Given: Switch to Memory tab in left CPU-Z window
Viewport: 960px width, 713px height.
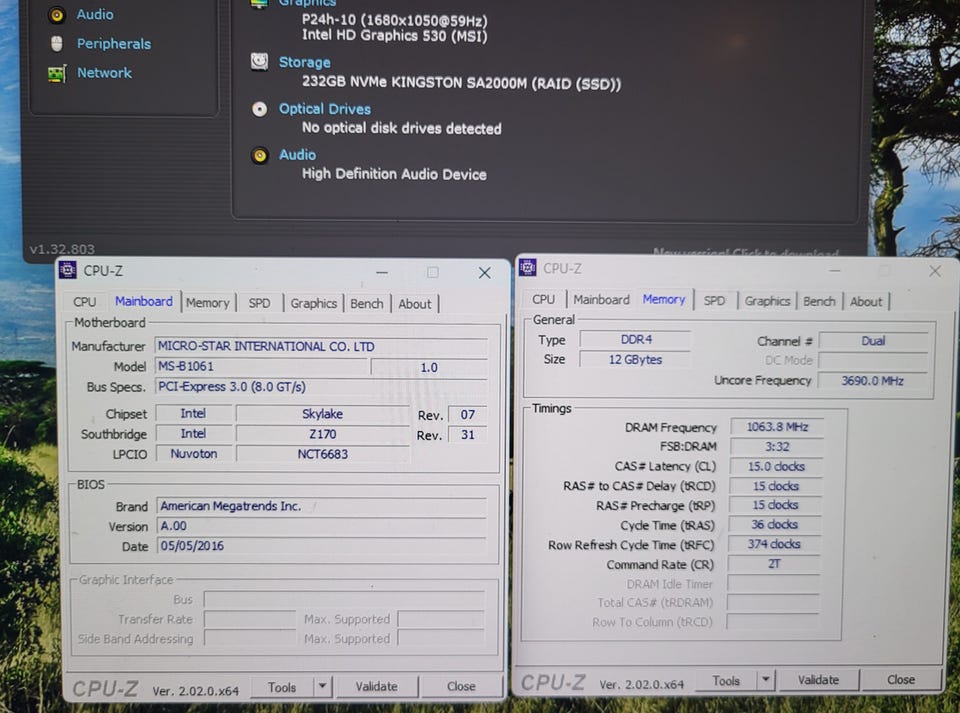Looking at the screenshot, I should click(208, 303).
